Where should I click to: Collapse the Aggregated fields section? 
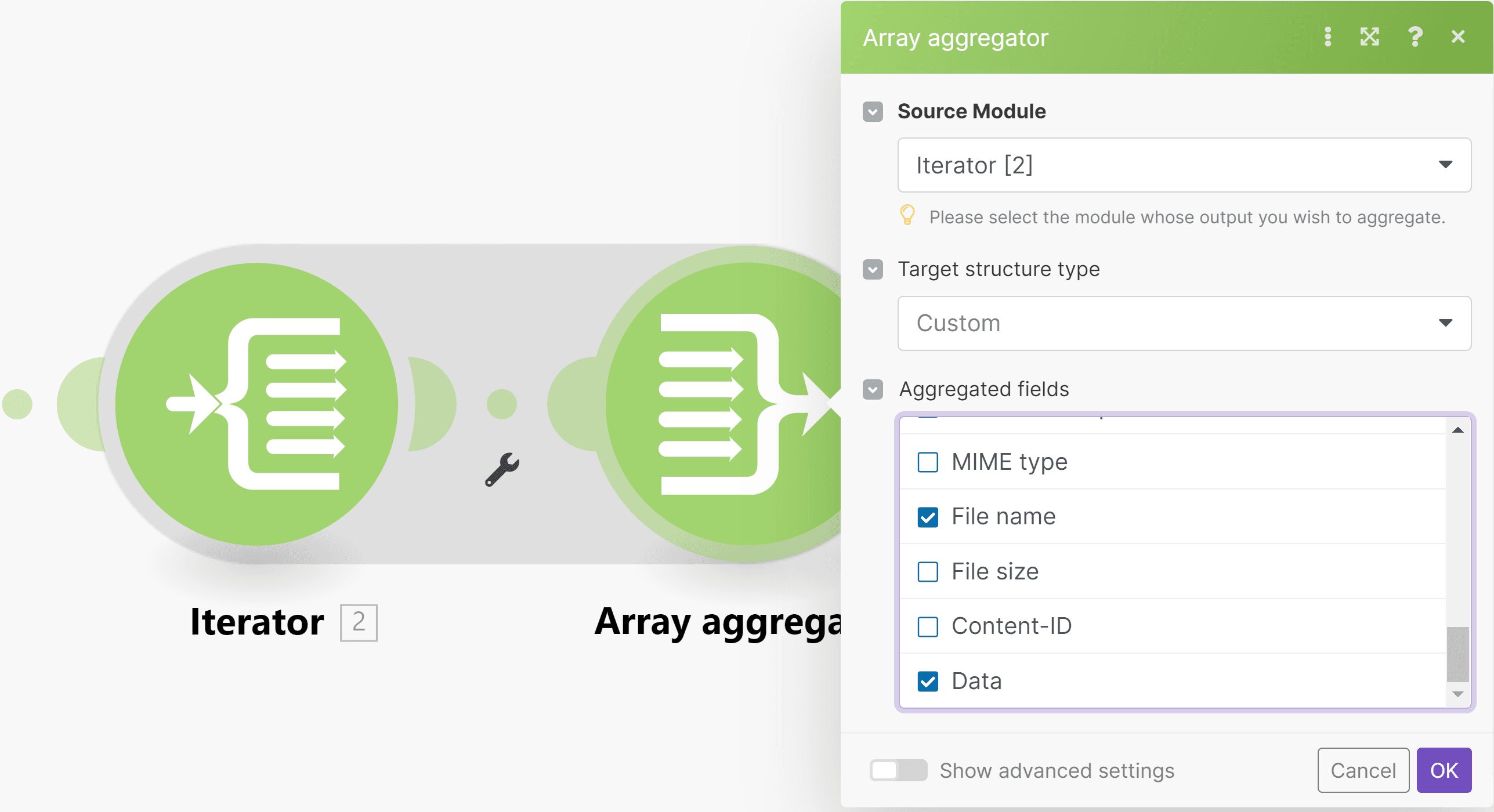click(x=873, y=389)
